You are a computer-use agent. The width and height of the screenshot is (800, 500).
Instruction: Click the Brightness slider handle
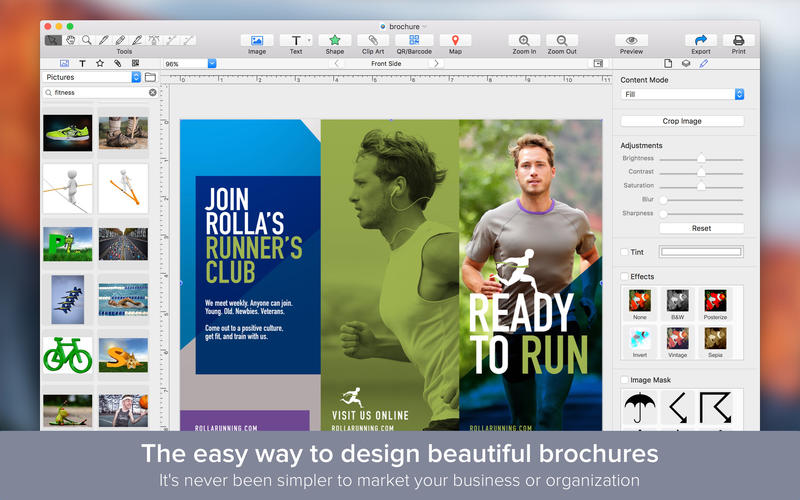[701, 158]
